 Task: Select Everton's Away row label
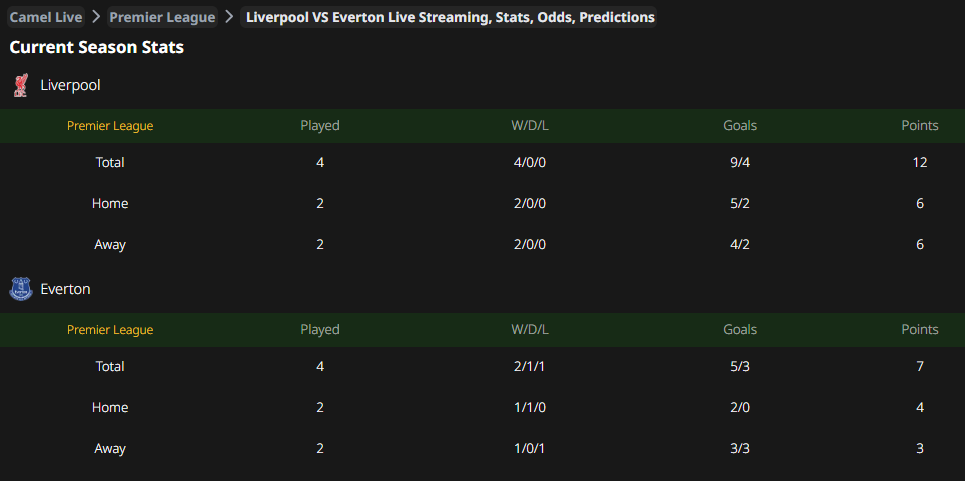coord(110,448)
